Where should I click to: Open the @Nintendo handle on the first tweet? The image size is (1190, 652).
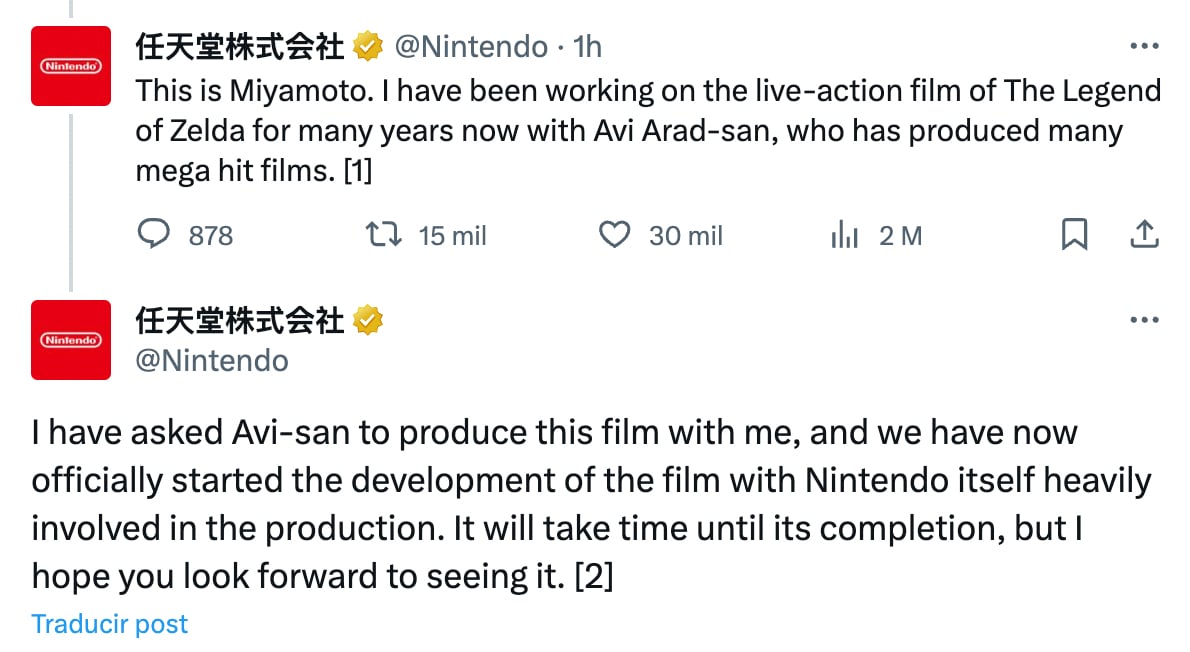pyautogui.click(x=469, y=46)
